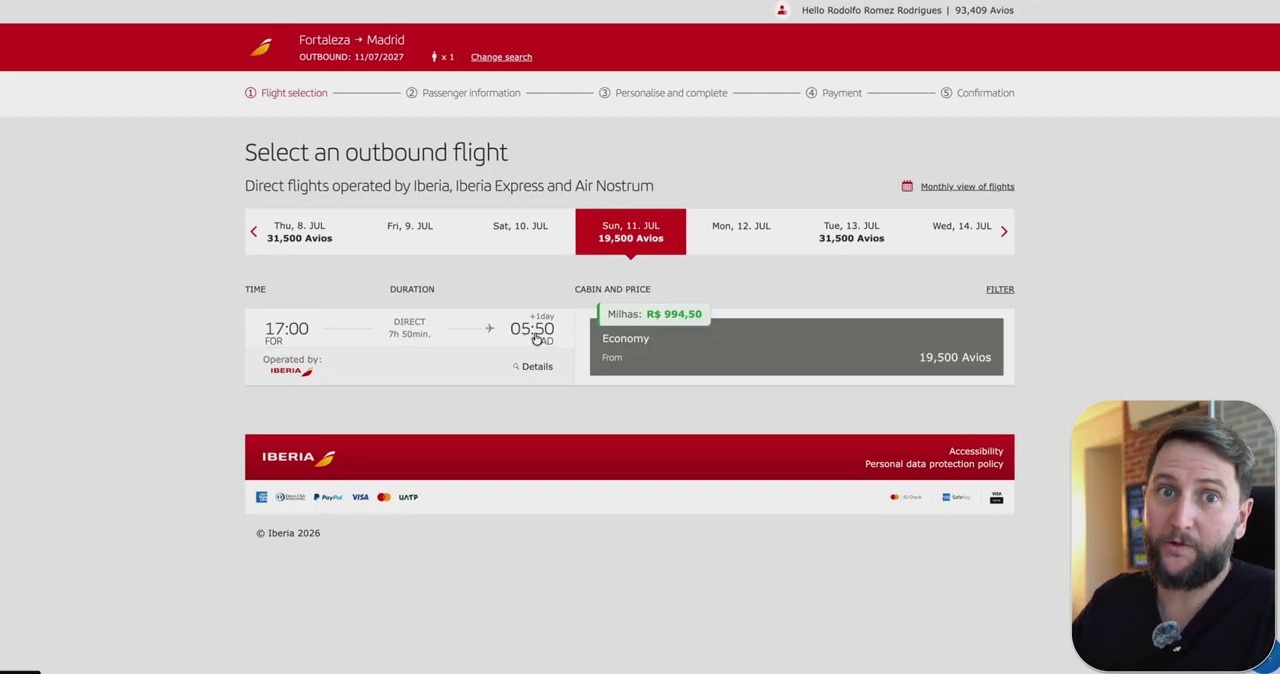Screen dimensions: 1280x674
Task: Click the magnifier icon beside Details
Action: (516, 367)
